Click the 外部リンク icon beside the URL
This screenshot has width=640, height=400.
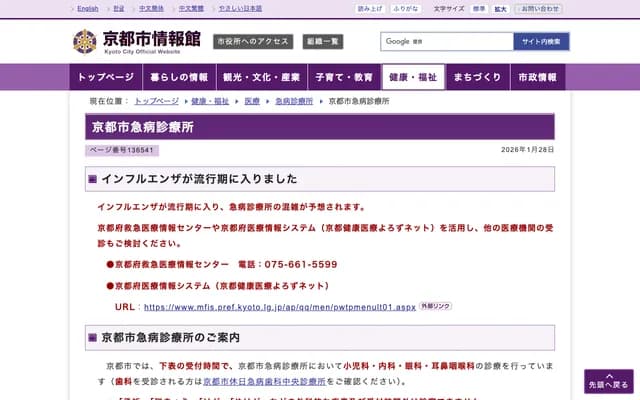(435, 306)
